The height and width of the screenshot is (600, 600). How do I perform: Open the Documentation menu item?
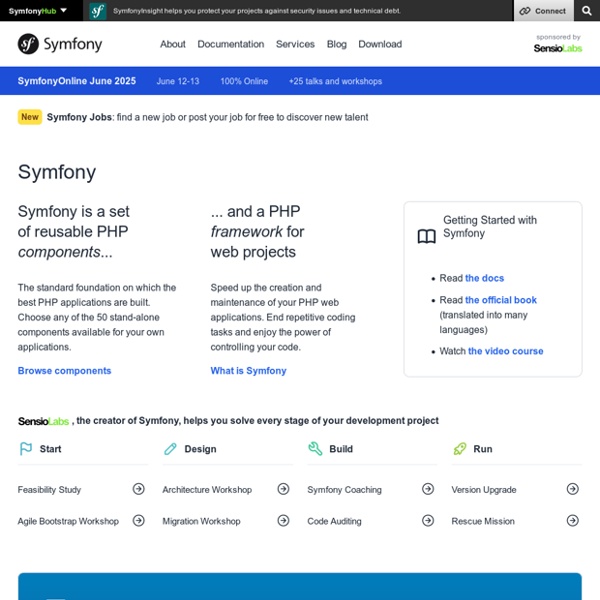coord(231,44)
